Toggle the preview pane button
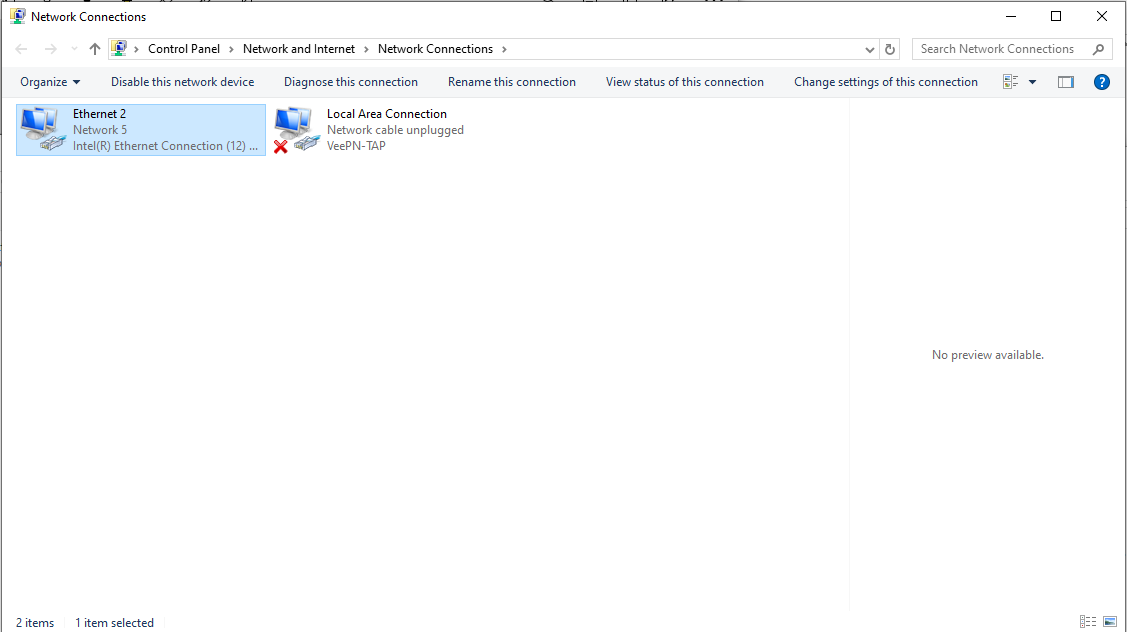1127x632 pixels. pyautogui.click(x=1065, y=82)
